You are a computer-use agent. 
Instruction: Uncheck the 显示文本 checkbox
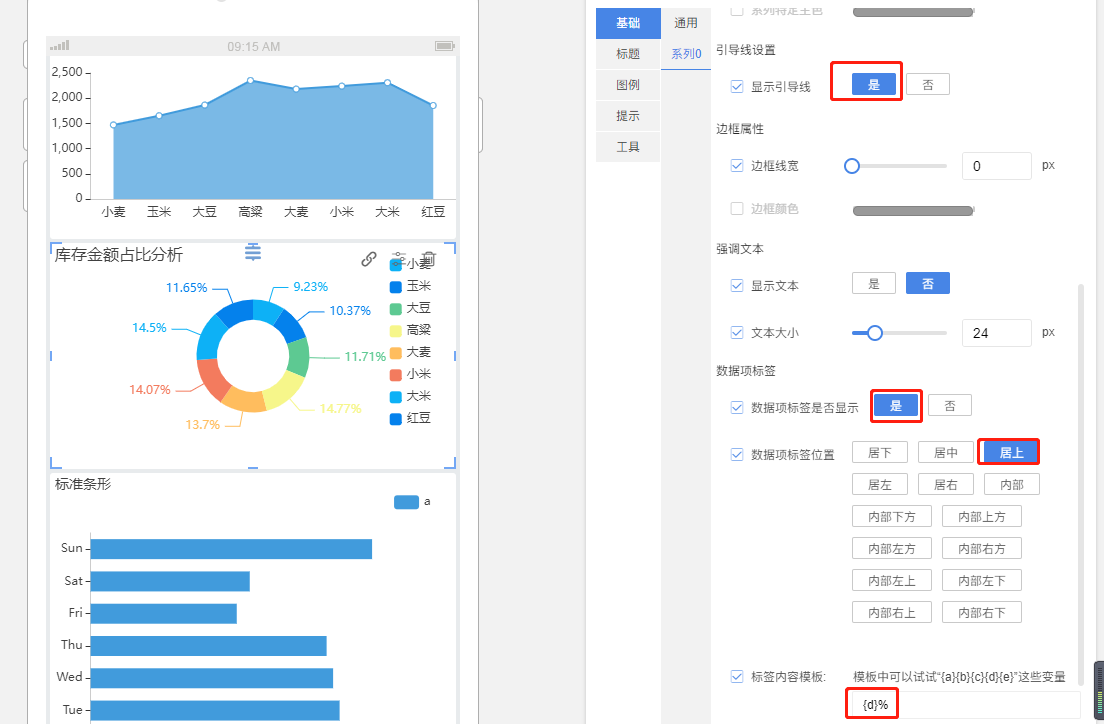[737, 285]
